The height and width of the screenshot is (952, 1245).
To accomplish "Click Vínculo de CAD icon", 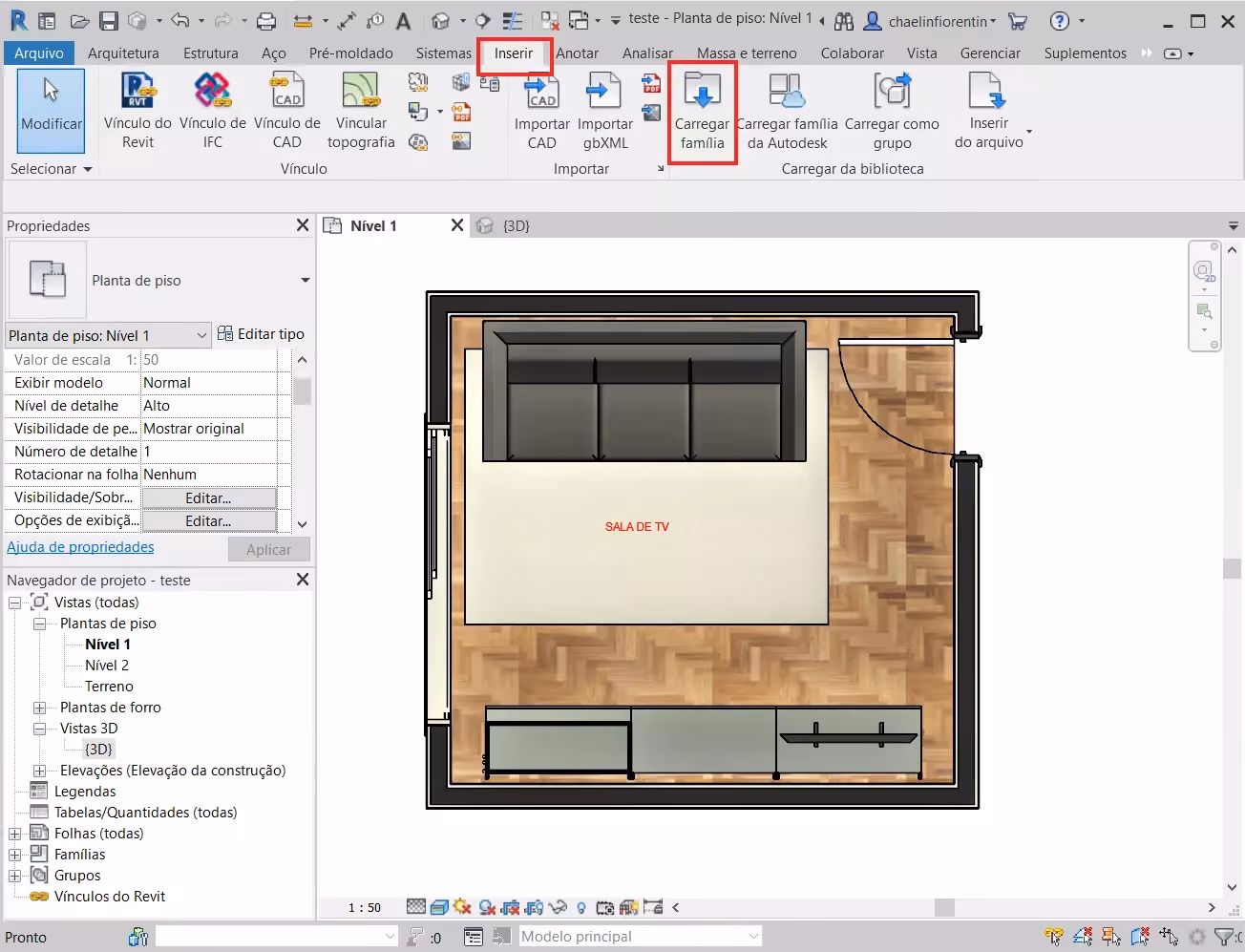I will click(286, 92).
